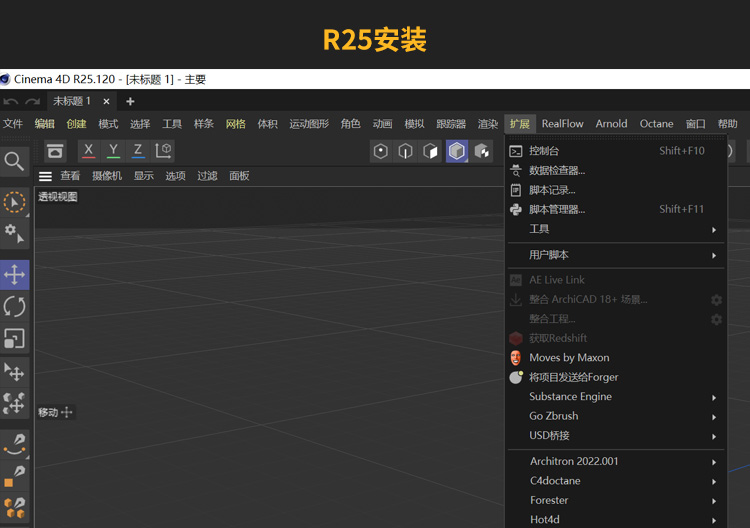Select the dynamic place tool icon

[x=14, y=403]
